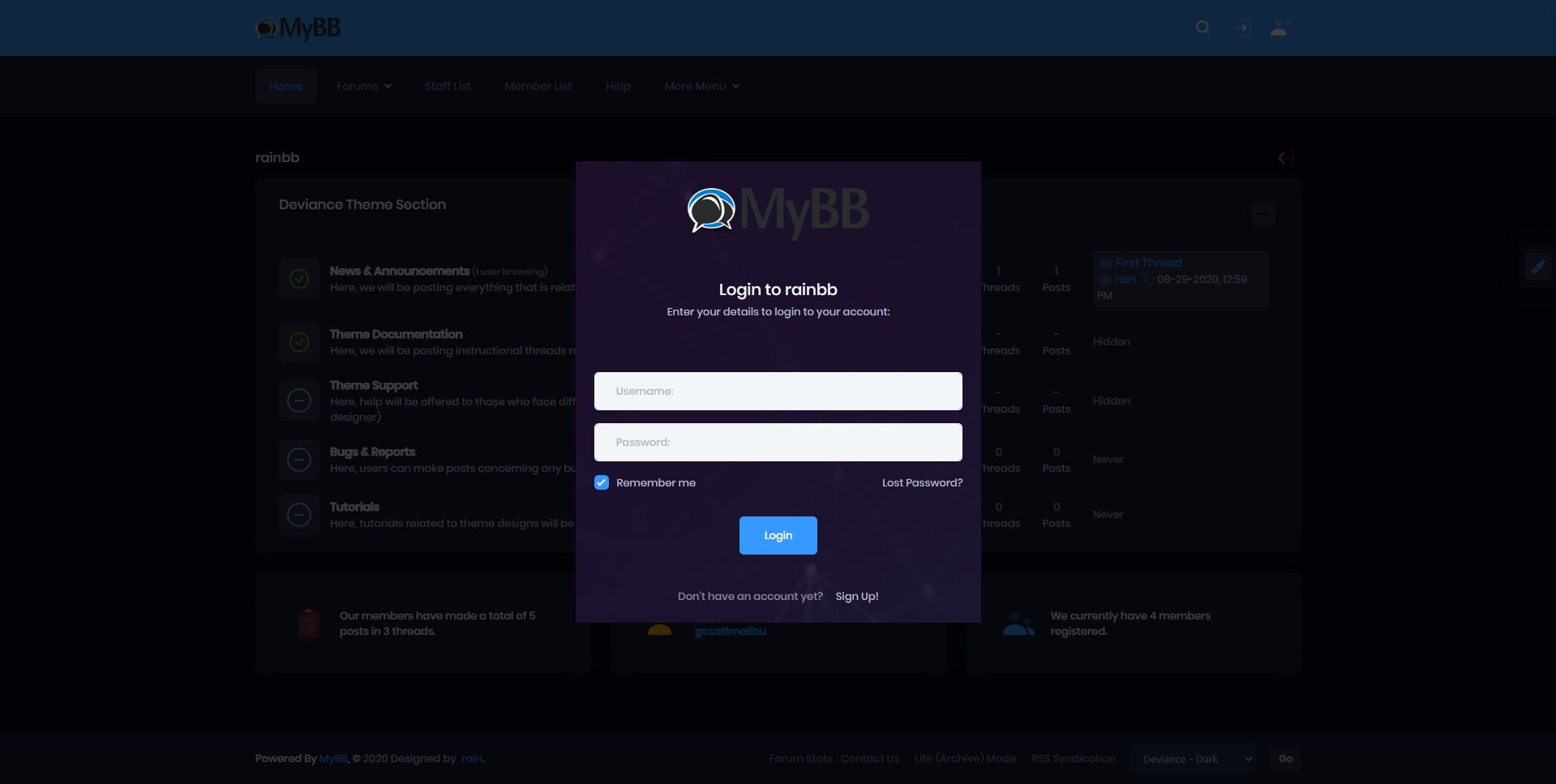Open the Tutorials forum
The image size is (1556, 784).
[x=354, y=507]
